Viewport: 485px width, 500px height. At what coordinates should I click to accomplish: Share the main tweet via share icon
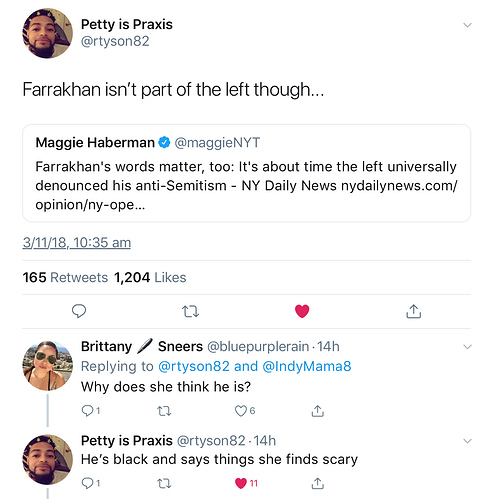[x=413, y=311]
